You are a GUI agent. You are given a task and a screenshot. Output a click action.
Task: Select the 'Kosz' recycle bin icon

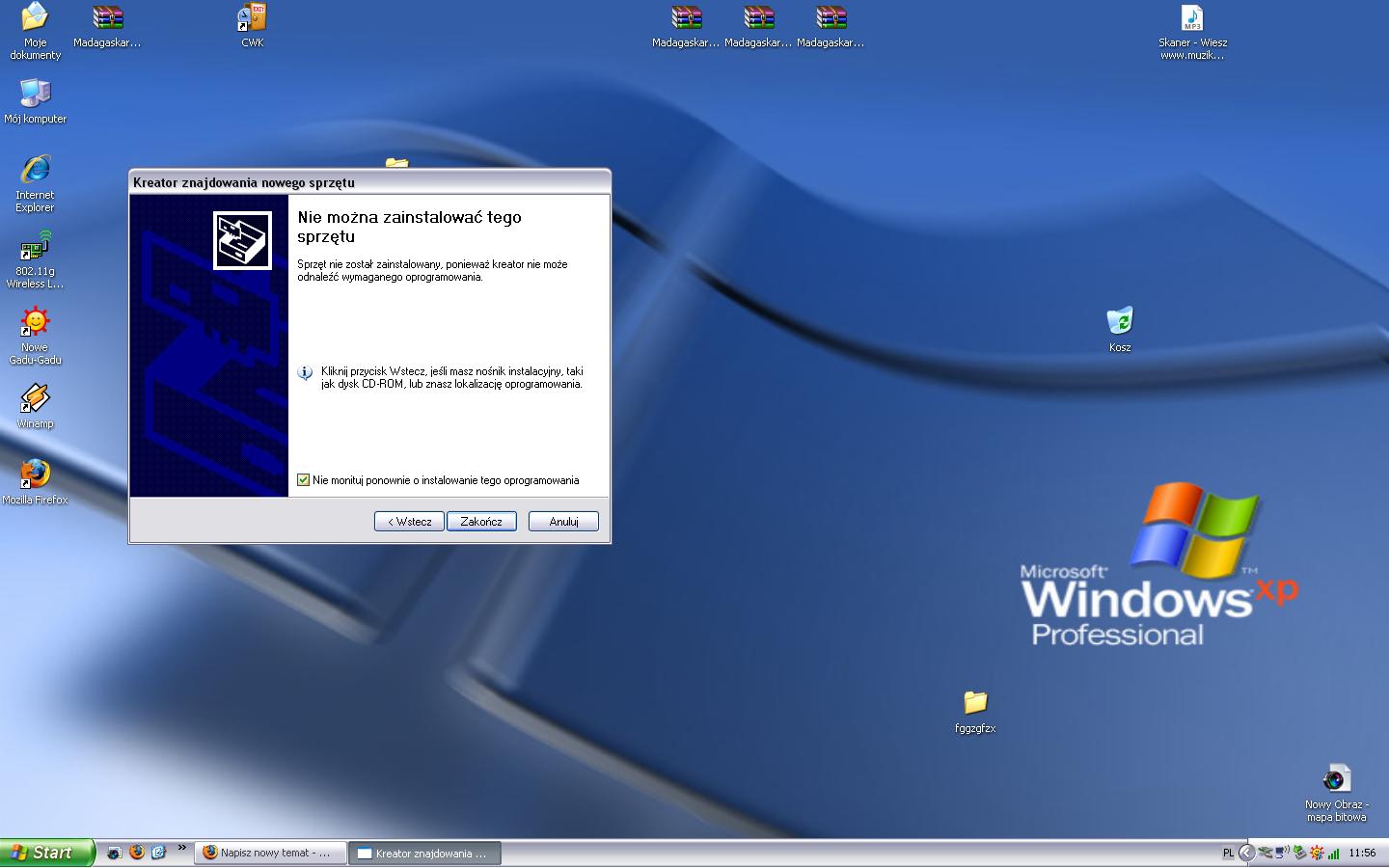pos(1120,329)
